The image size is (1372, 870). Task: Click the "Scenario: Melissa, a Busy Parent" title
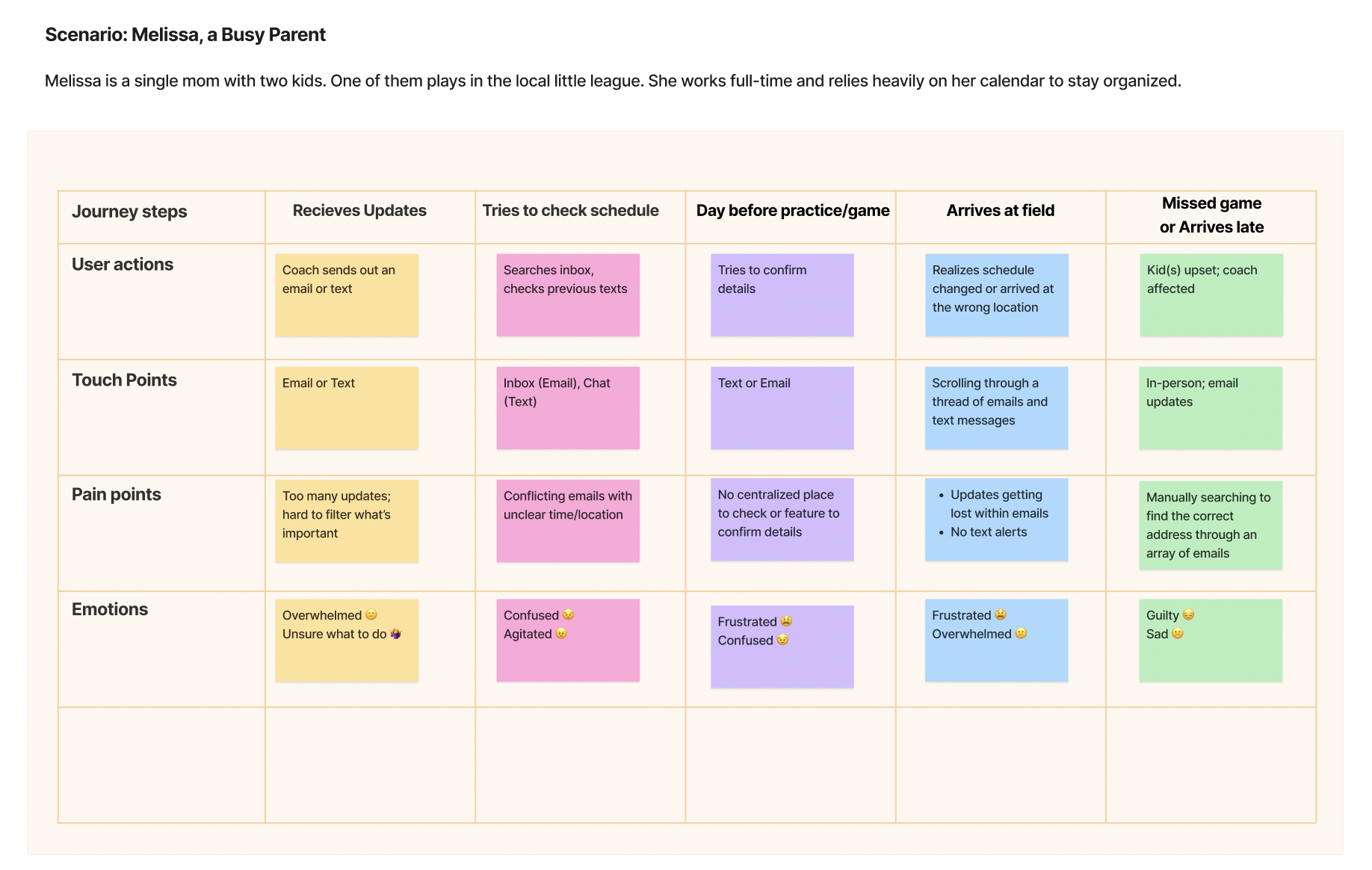(x=185, y=35)
